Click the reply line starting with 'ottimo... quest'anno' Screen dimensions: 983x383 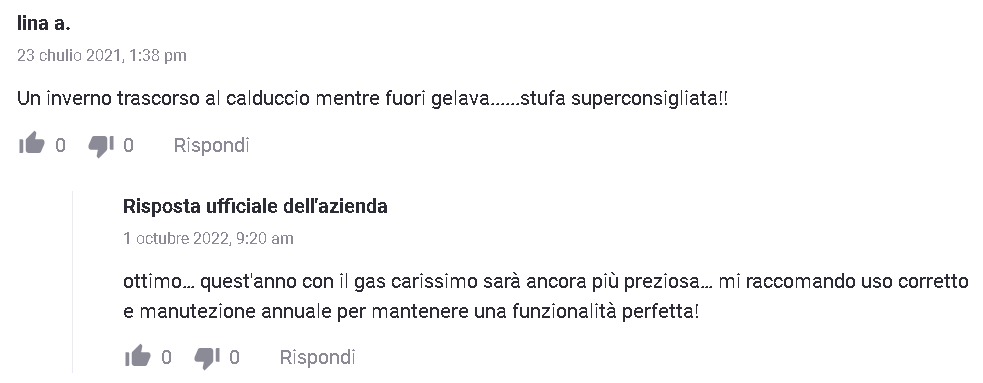pyautogui.click(x=545, y=281)
